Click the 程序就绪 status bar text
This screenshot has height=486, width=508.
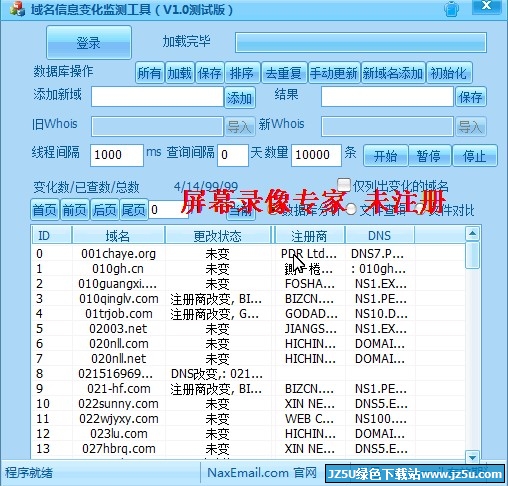click(x=29, y=473)
